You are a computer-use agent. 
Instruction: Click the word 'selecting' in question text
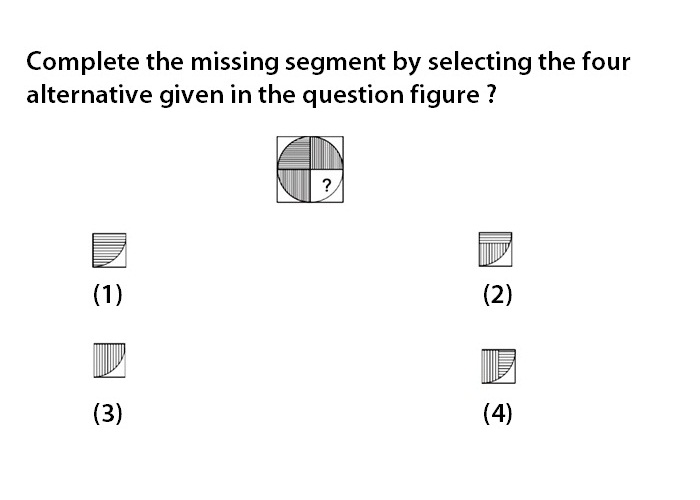tap(479, 62)
